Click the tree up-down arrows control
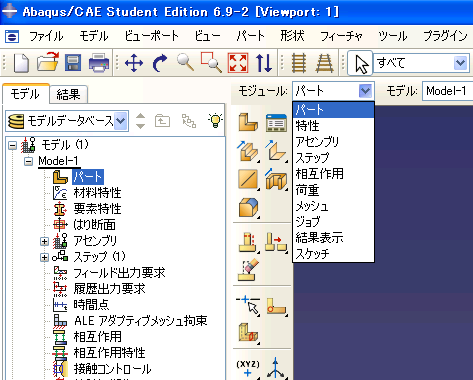The height and width of the screenshot is (380, 473). pos(141,121)
